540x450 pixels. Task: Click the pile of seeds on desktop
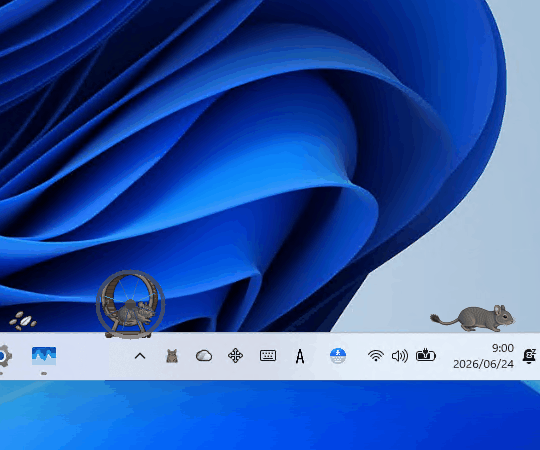pyautogui.click(x=23, y=321)
